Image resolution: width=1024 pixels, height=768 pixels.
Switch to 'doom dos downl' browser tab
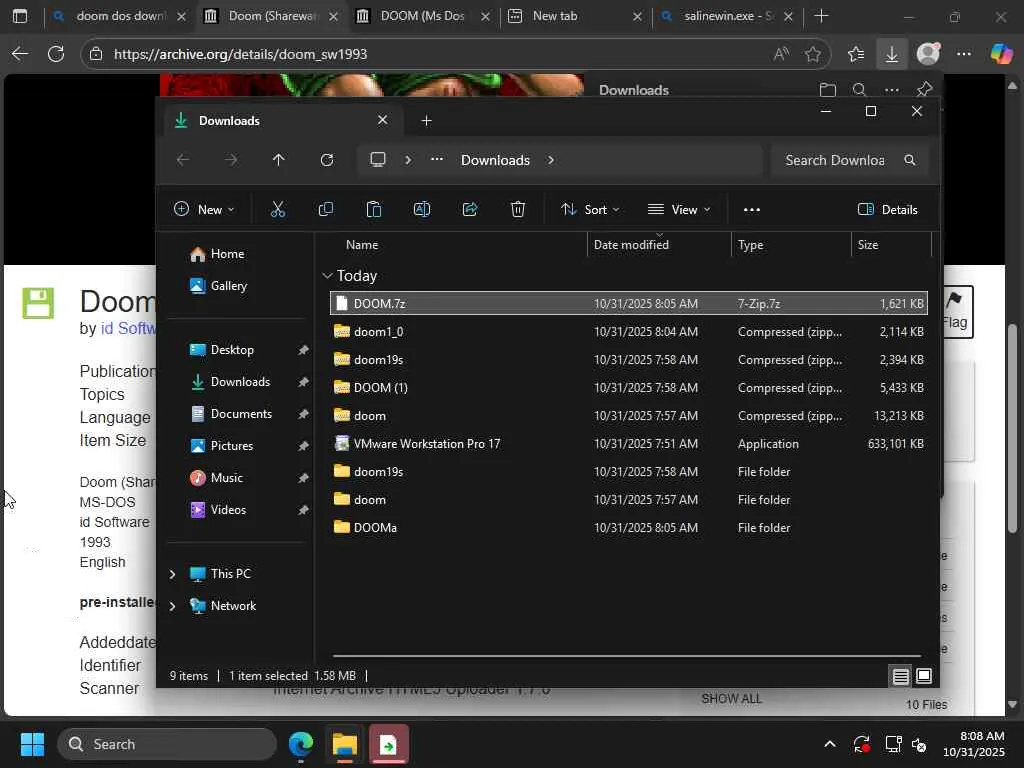click(x=121, y=16)
